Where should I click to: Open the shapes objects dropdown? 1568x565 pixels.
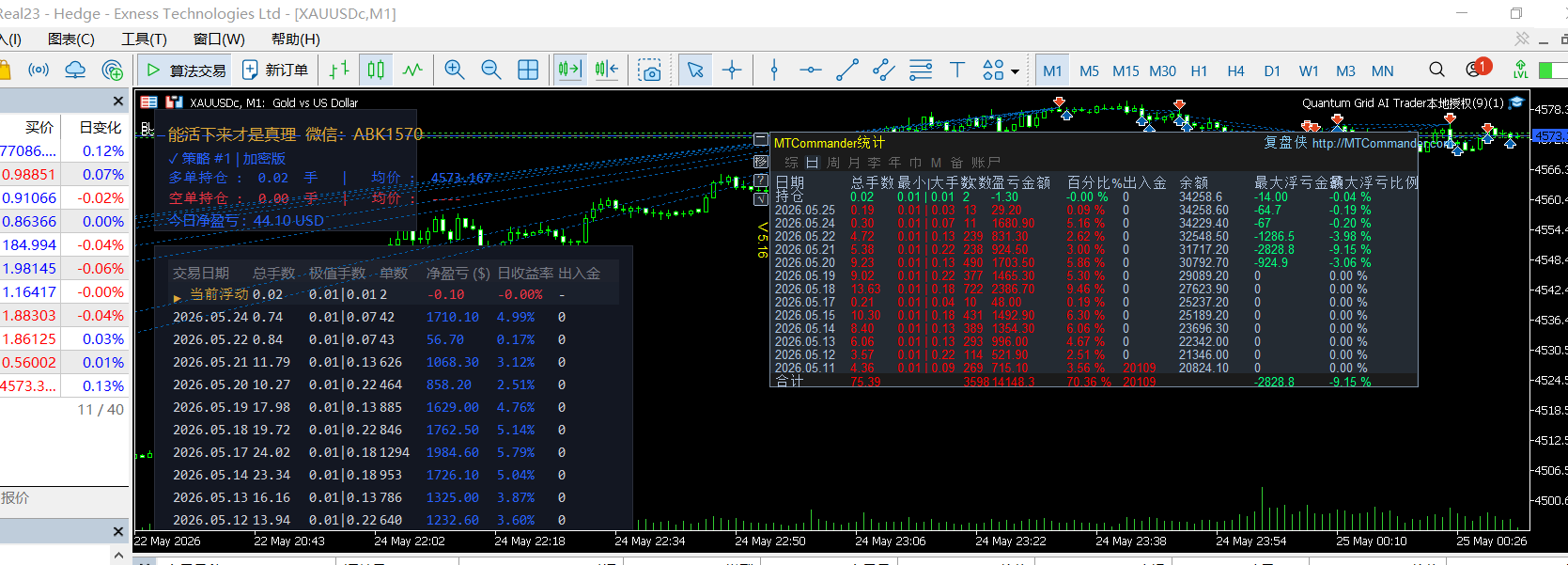[1001, 70]
